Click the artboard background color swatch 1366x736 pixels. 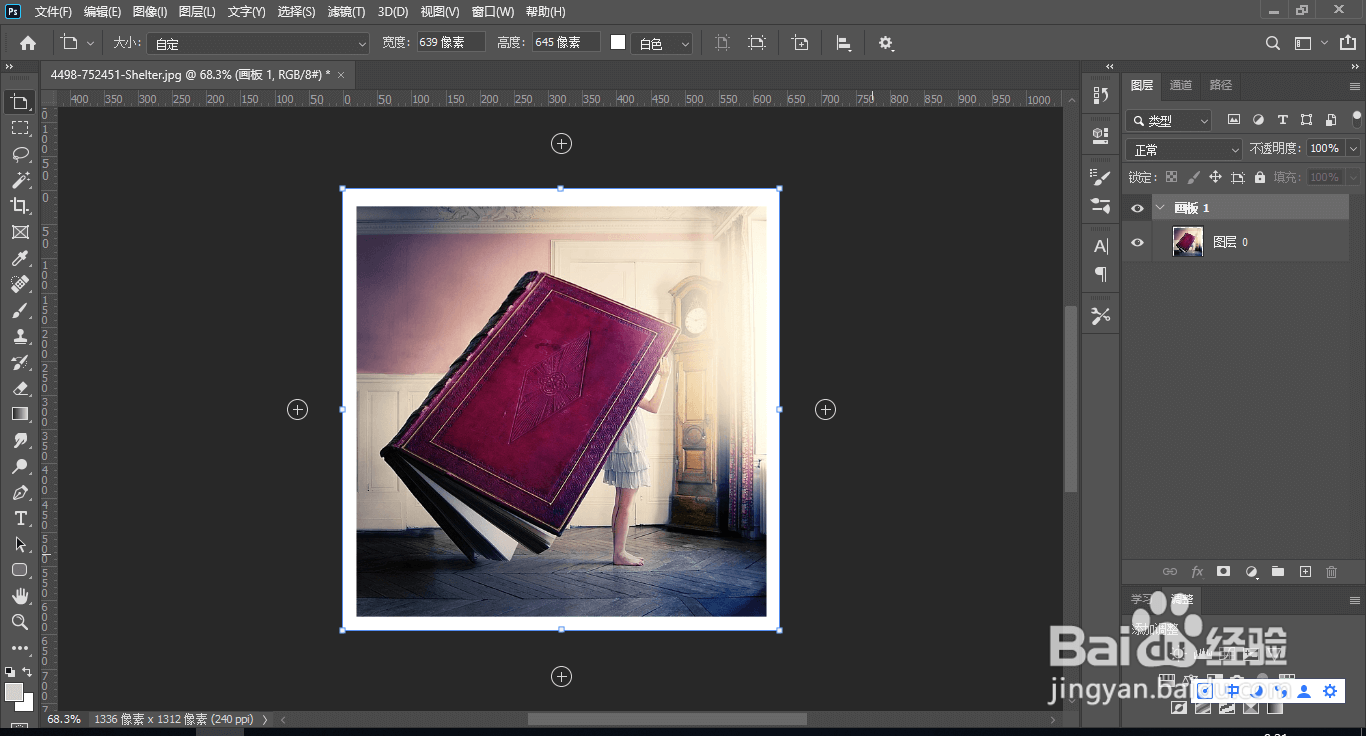coord(618,43)
